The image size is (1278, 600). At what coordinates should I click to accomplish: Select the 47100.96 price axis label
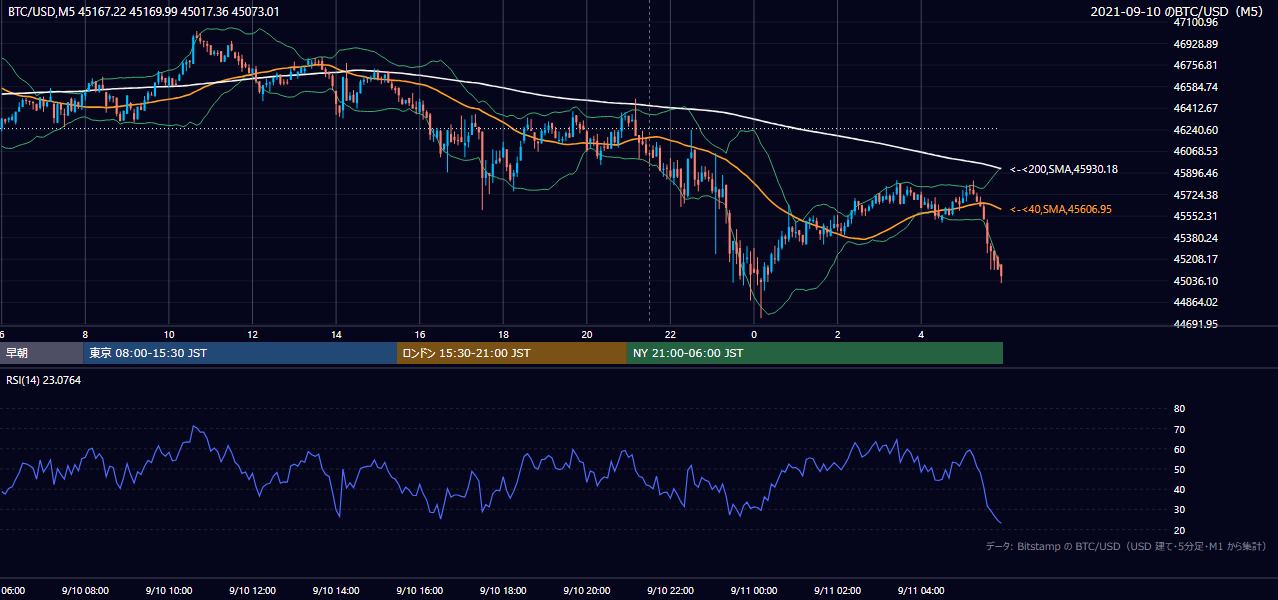click(x=1195, y=22)
